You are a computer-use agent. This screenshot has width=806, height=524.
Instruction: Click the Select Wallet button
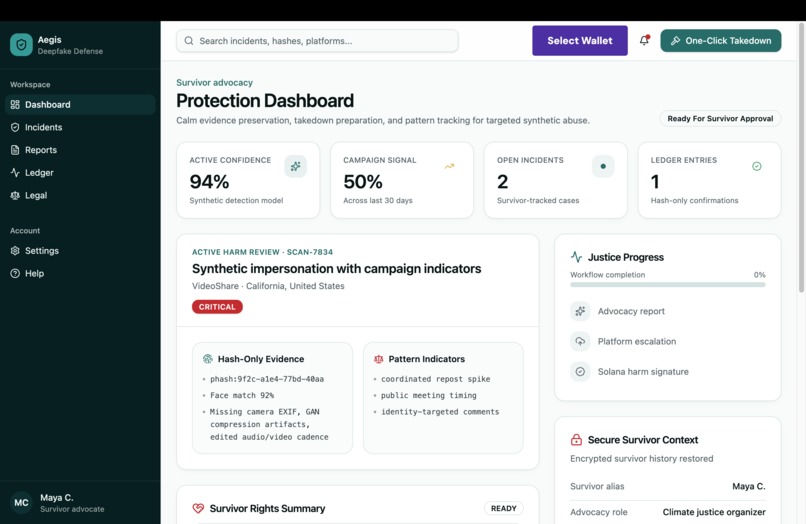[x=579, y=41]
